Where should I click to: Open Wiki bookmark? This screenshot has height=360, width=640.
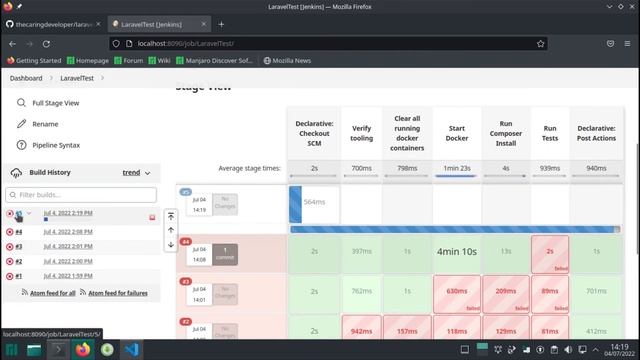click(x=159, y=60)
